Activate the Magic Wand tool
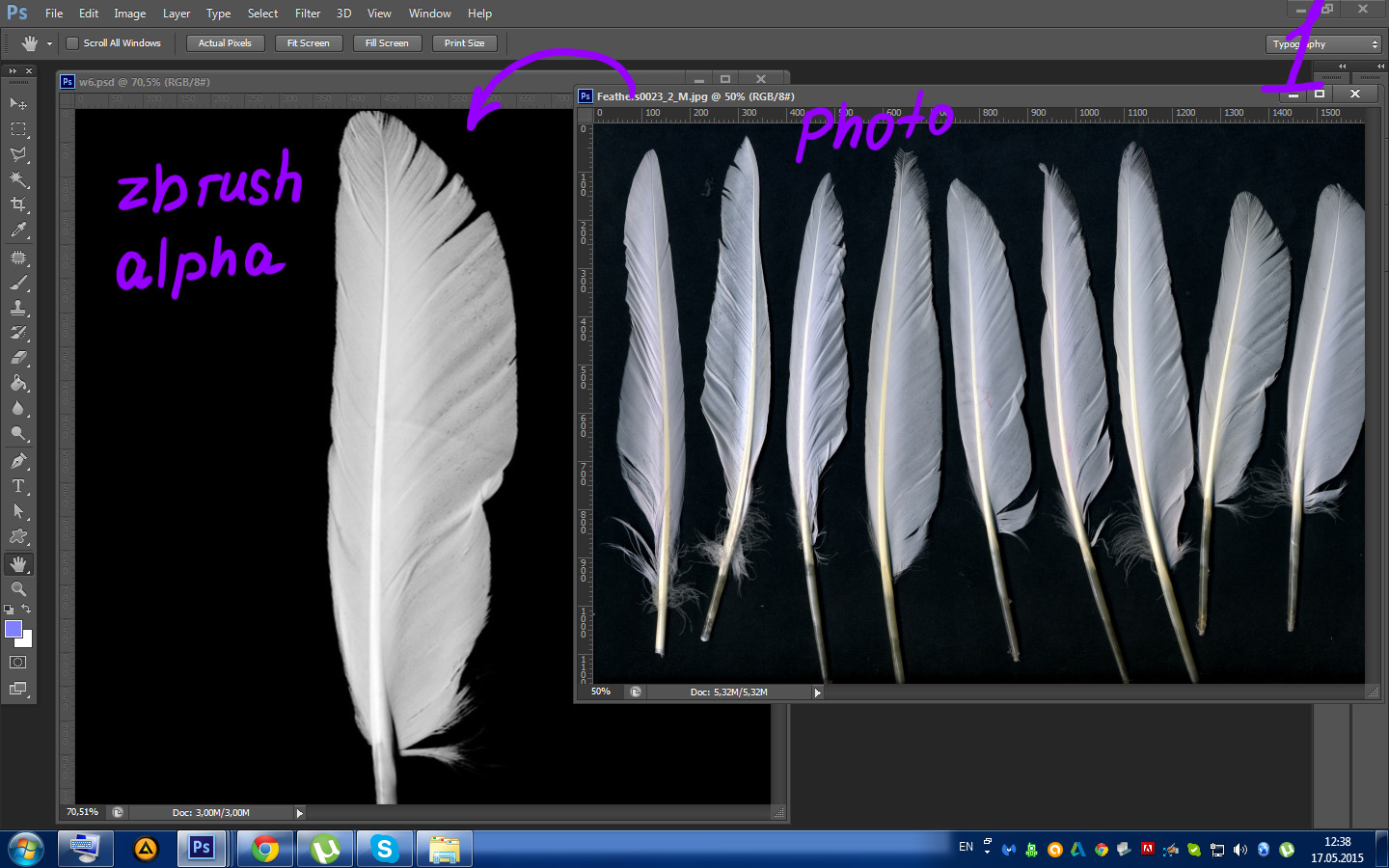 (18, 179)
